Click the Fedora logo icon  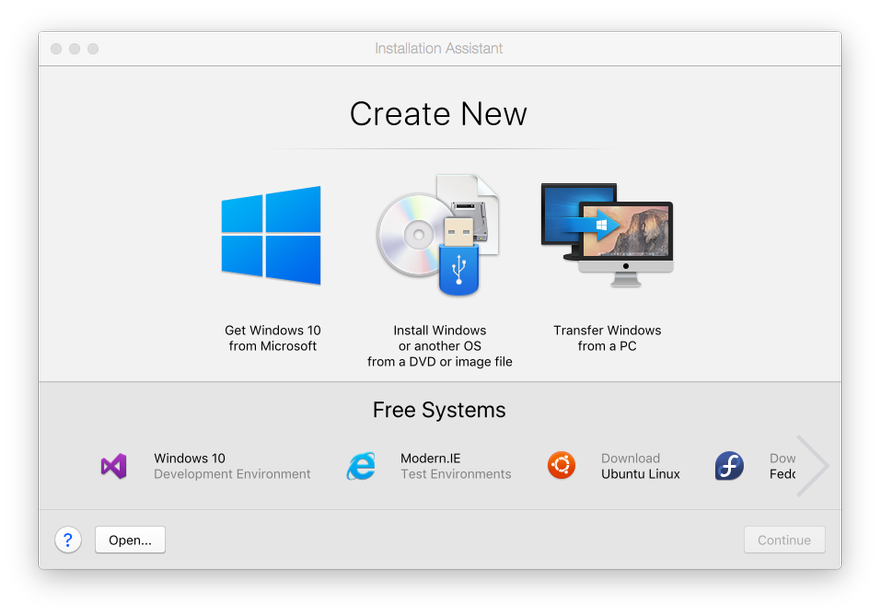pyautogui.click(x=729, y=466)
